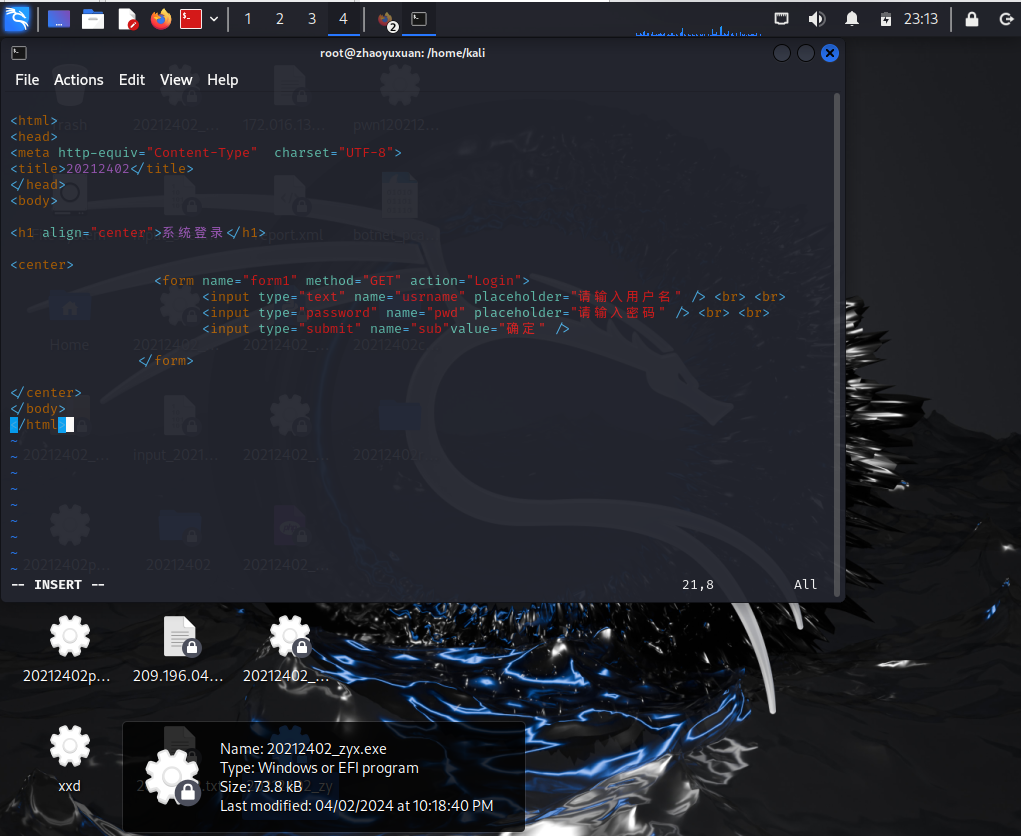The image size is (1021, 836).
Task: Click the submit input line in code
Action: tap(385, 329)
